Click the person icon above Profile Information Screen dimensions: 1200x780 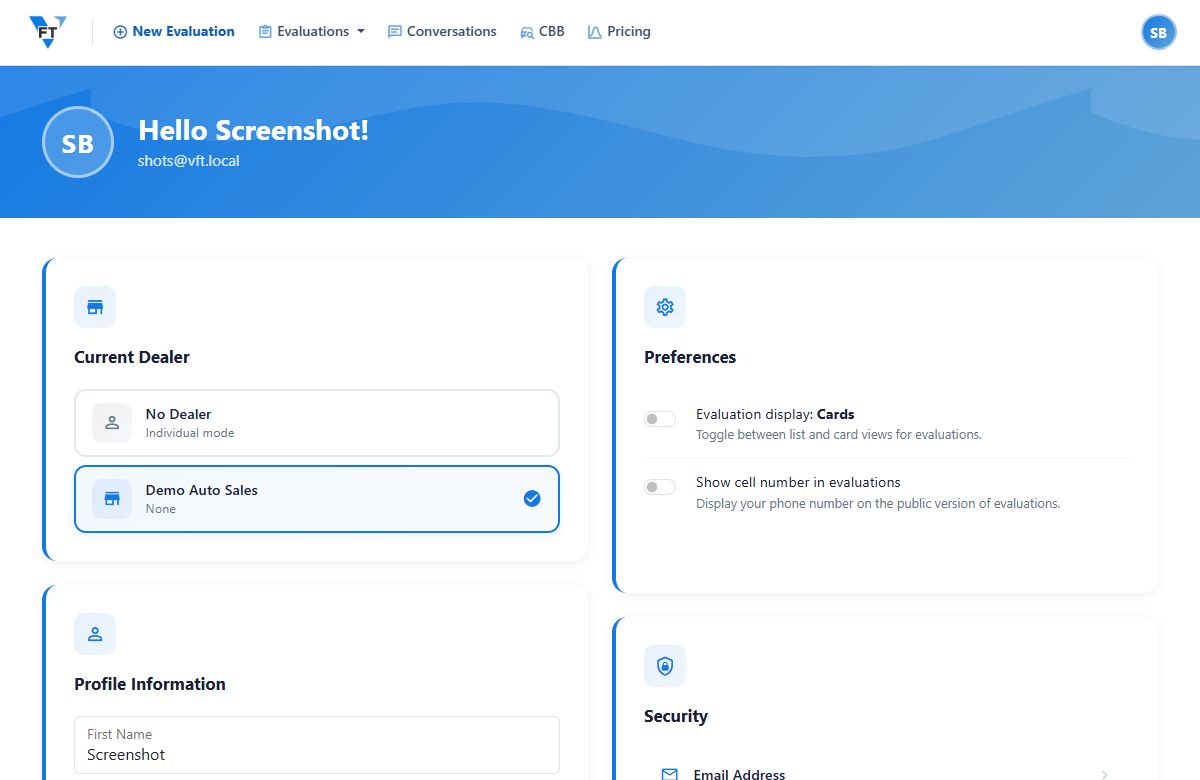(x=95, y=634)
